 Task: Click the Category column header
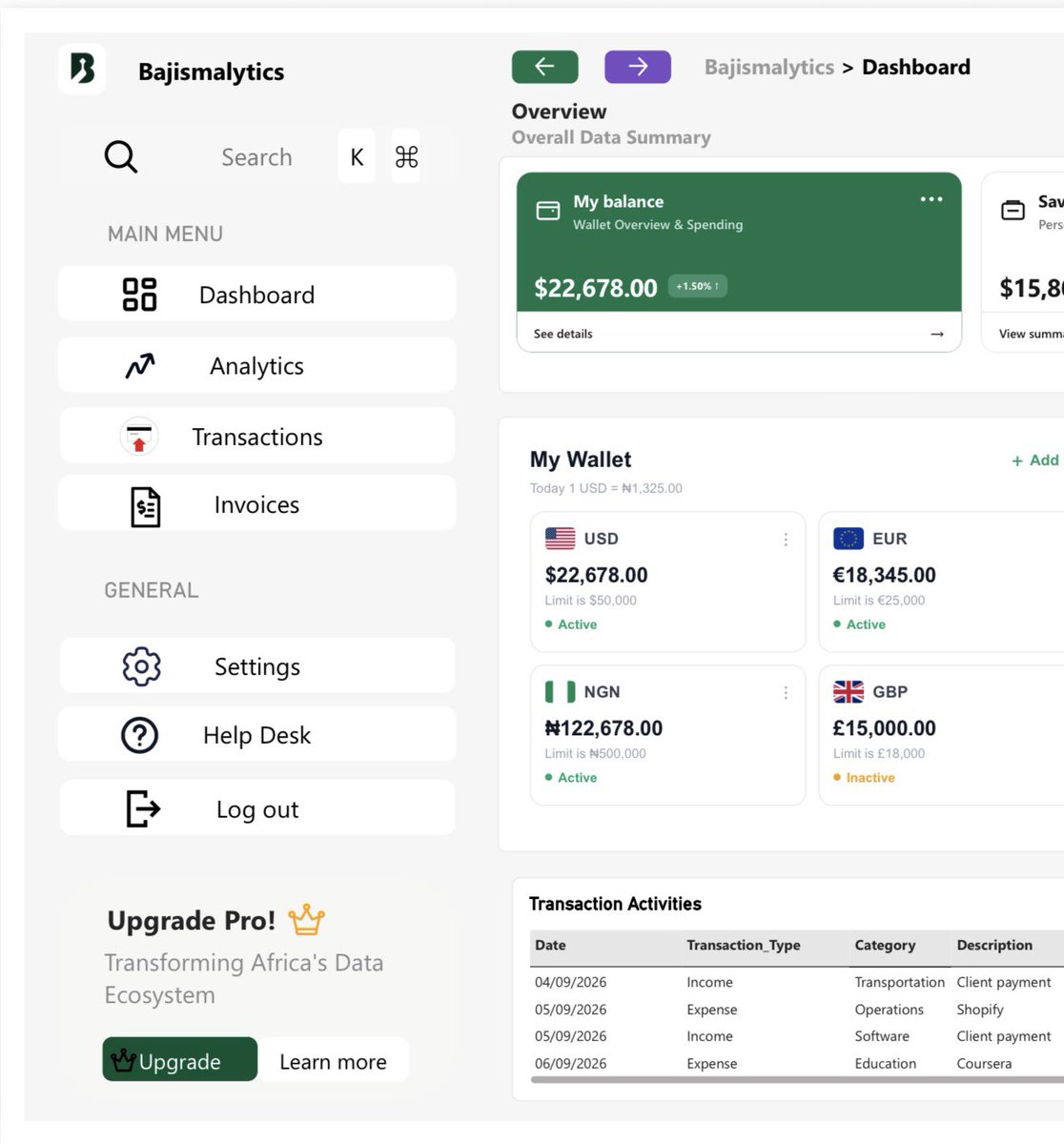point(885,945)
